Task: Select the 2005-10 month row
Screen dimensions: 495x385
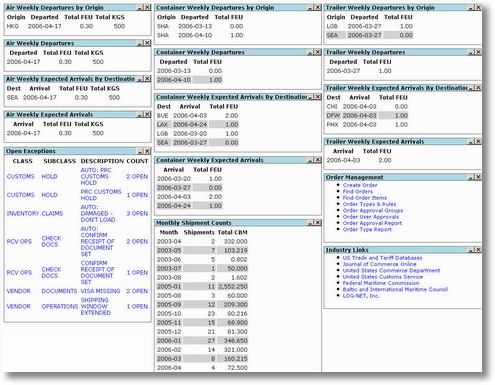Action: (x=202, y=313)
